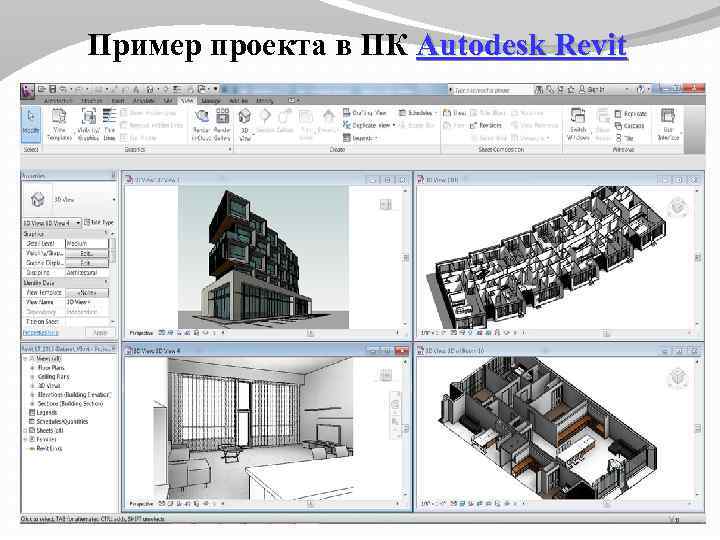The image size is (720, 540).
Task: Click the Detail Level Medium value field
Action: (87, 244)
